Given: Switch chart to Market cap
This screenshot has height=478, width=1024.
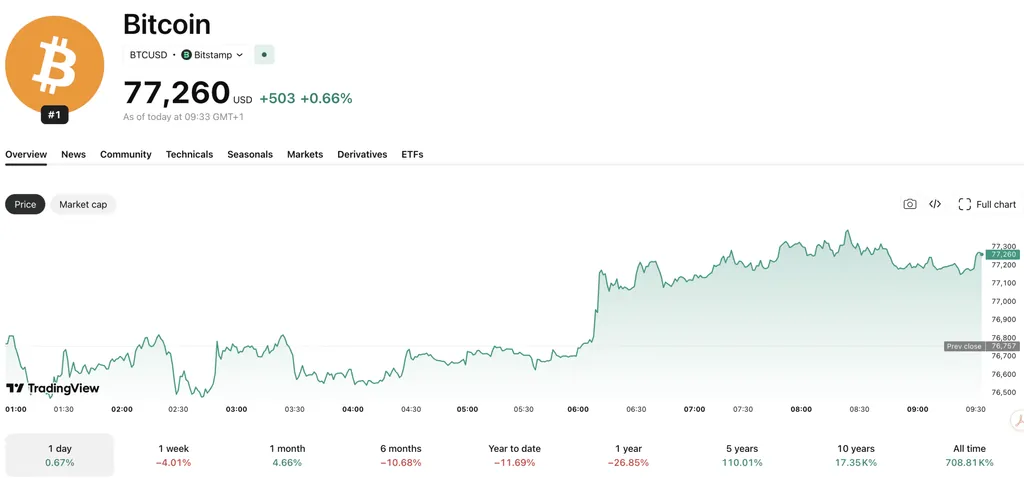Looking at the screenshot, I should click(x=83, y=204).
